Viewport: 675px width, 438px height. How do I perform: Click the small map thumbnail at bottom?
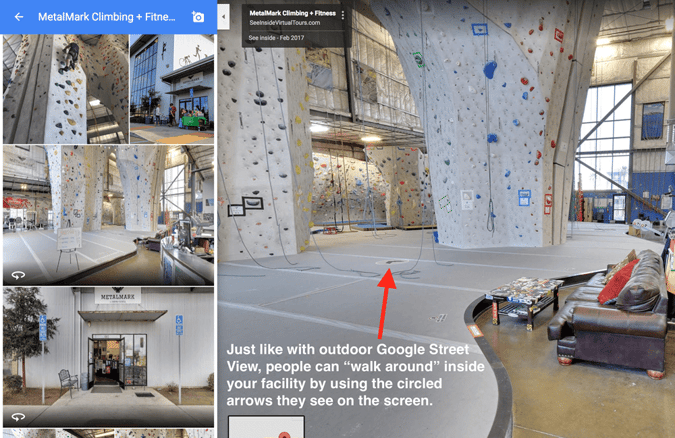pyautogui.click(x=266, y=427)
